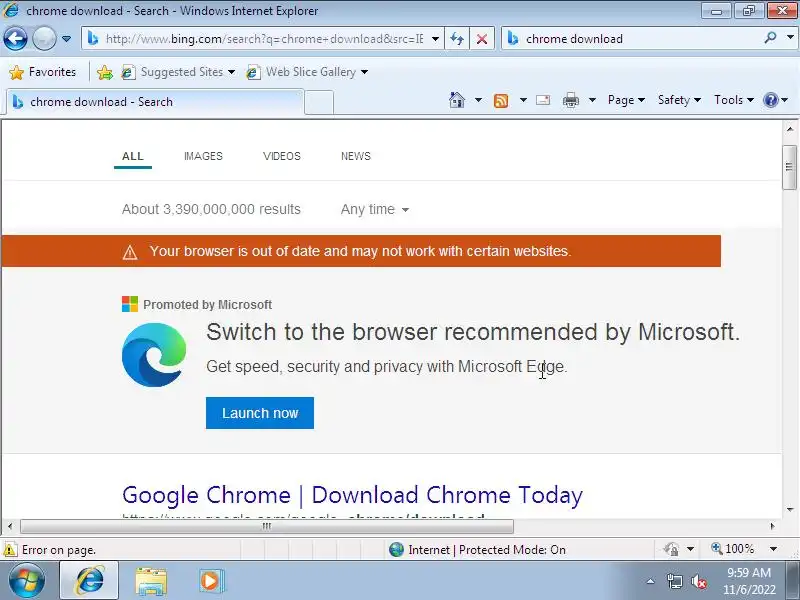Open the Windows Start orb
The height and width of the screenshot is (600, 800).
tap(27, 581)
